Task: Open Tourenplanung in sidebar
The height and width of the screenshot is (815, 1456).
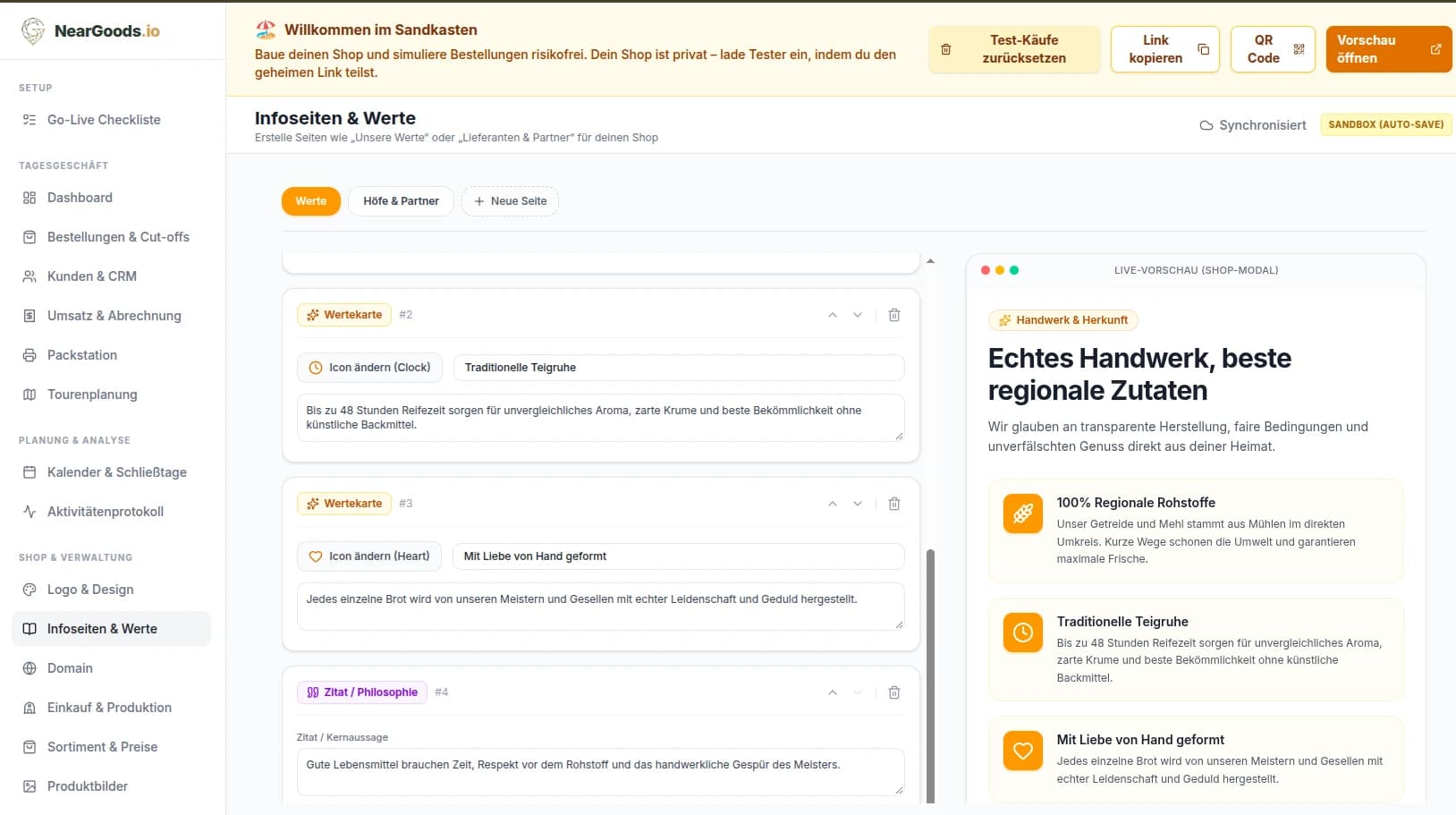Action: [112, 395]
